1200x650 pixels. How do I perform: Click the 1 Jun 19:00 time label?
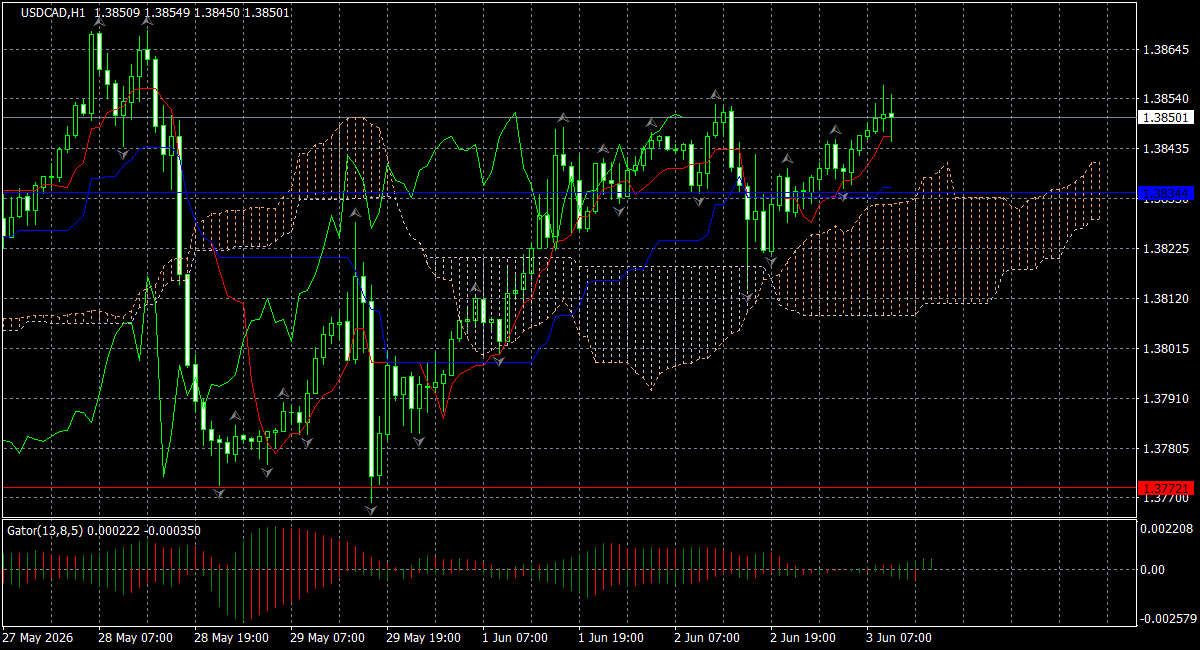point(611,638)
